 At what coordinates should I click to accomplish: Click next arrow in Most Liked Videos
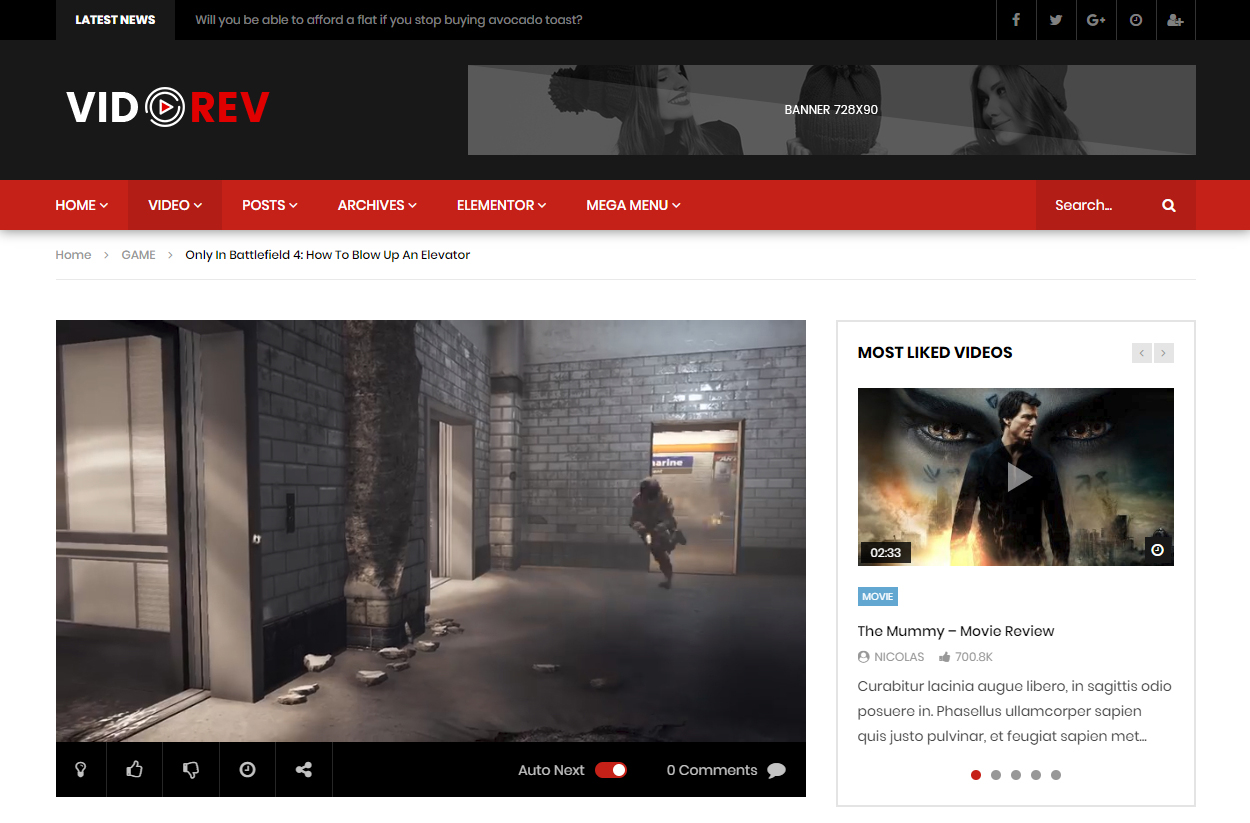point(1163,353)
